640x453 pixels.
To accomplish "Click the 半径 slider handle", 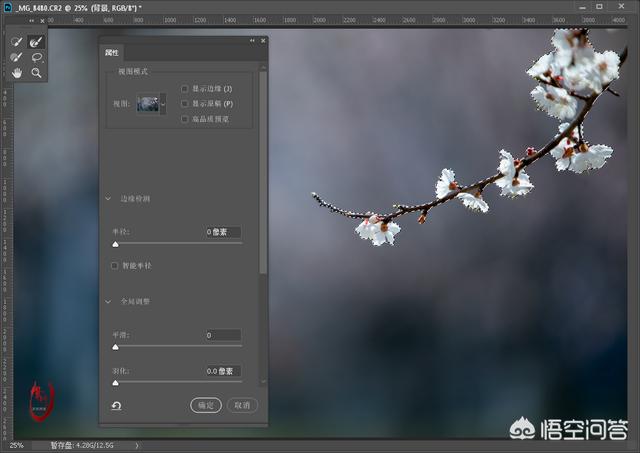I will pyautogui.click(x=115, y=243).
